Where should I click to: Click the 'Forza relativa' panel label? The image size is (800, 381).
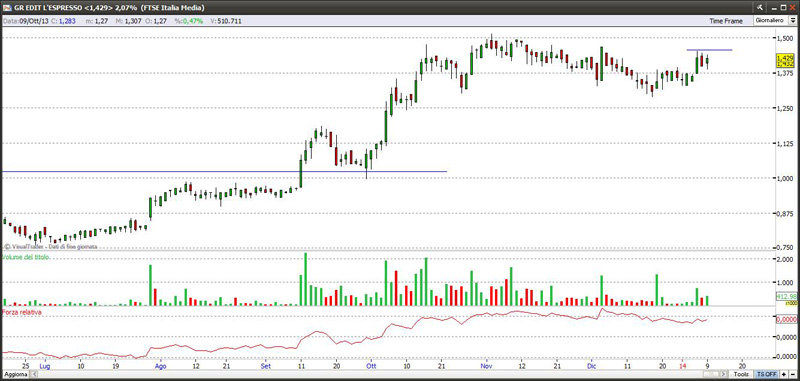pyautogui.click(x=21, y=312)
